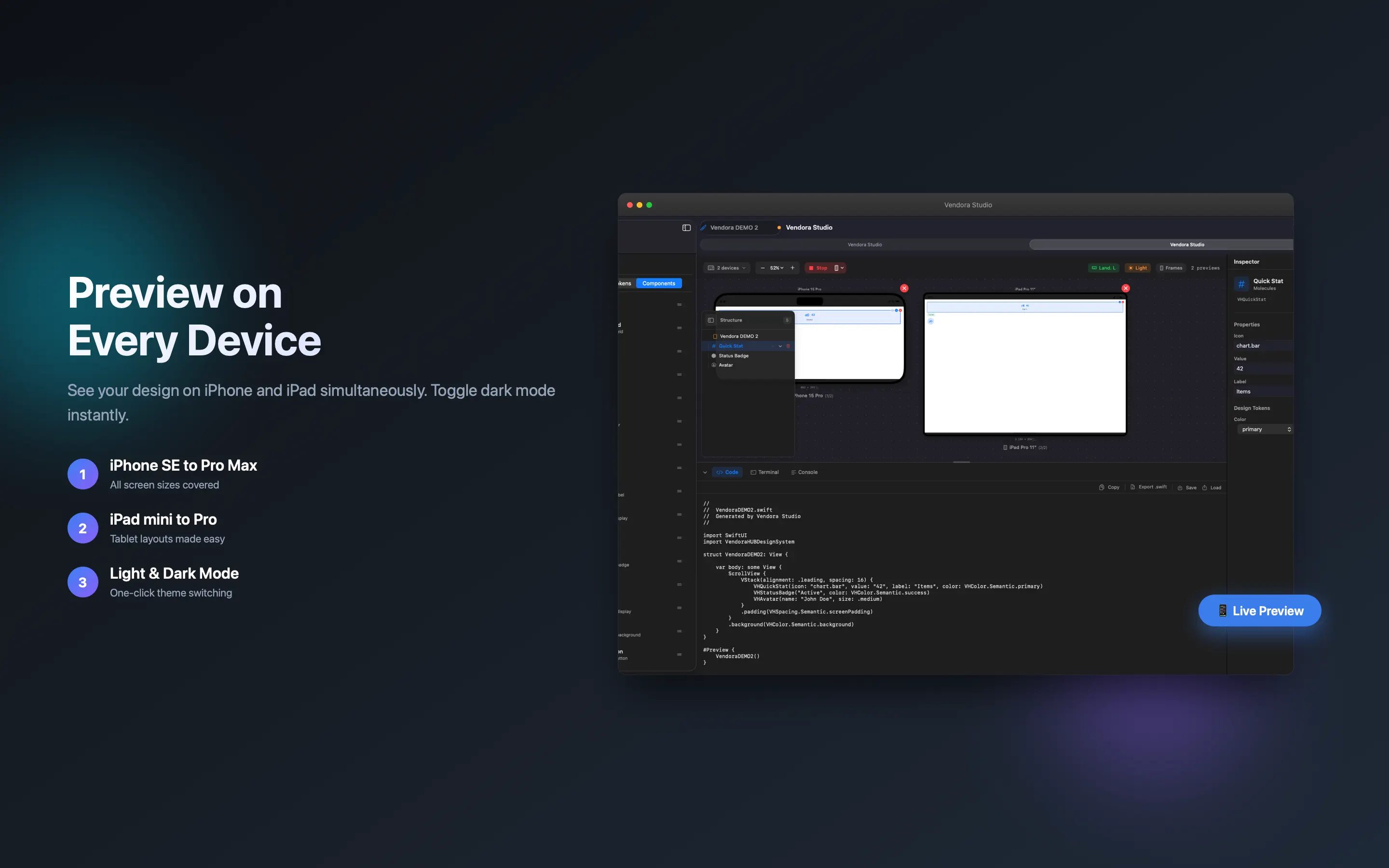Screen dimensions: 1389x868
Task: Click the Structure panel layout icon
Action: pos(710,320)
